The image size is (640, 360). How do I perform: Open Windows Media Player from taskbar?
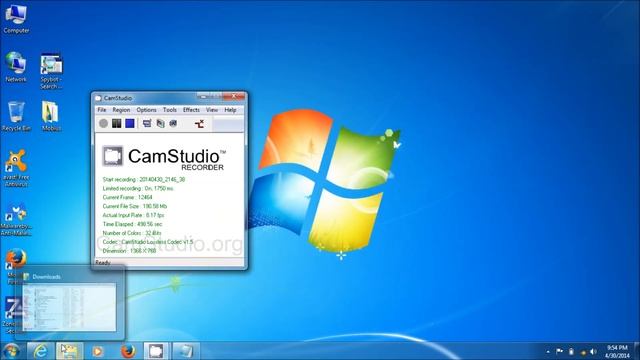98,351
